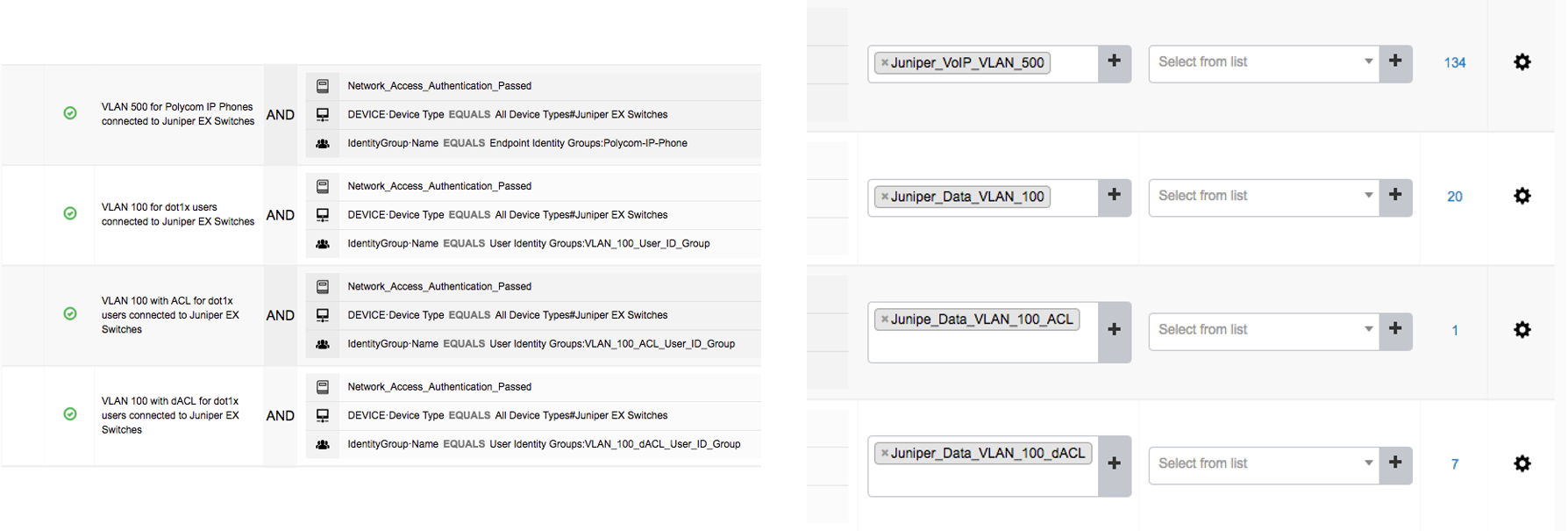Remove the Juniper_VoIP_VLAN_500 profile tag
Image resolution: width=1568 pixels, height=531 pixels.
coord(885,63)
